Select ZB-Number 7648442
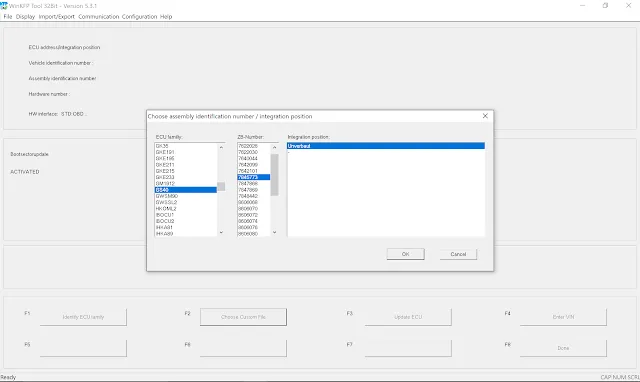The height and width of the screenshot is (382, 640). (253, 196)
